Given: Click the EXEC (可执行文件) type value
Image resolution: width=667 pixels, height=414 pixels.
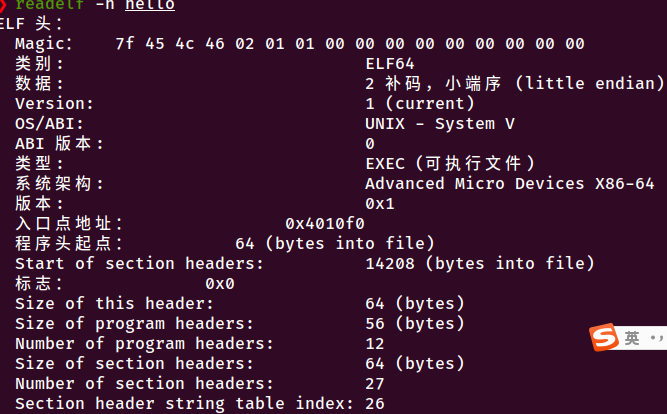Looking at the screenshot, I should tap(450, 164).
